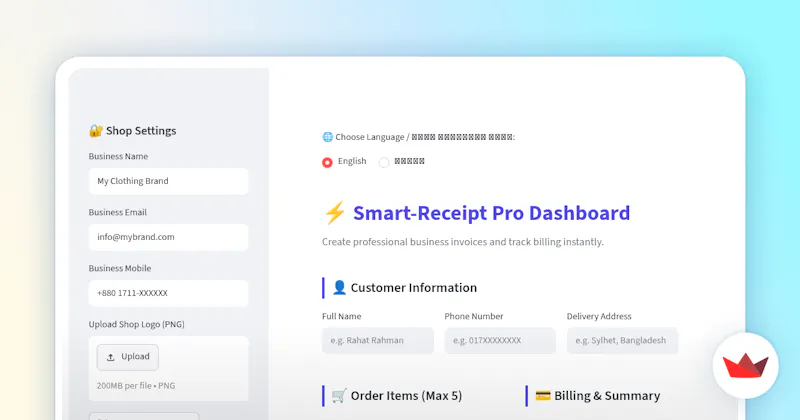Viewport: 800px width, 420px height.
Task: Click the Customer Information heading
Action: [x=414, y=287]
